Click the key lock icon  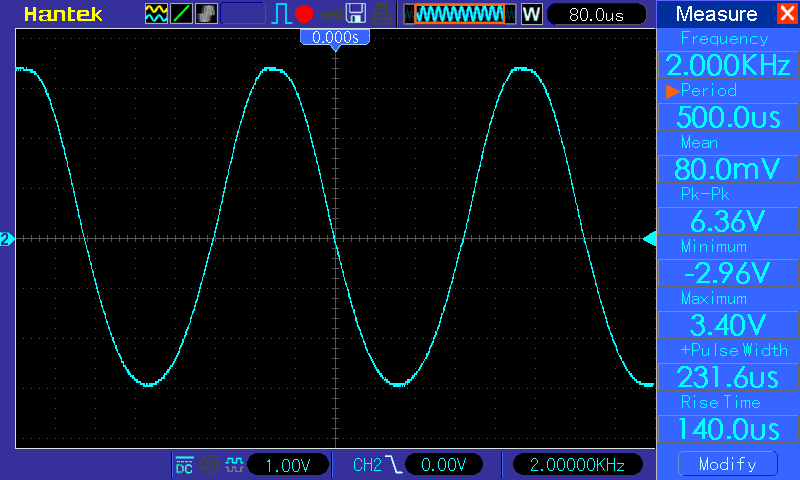332,14
